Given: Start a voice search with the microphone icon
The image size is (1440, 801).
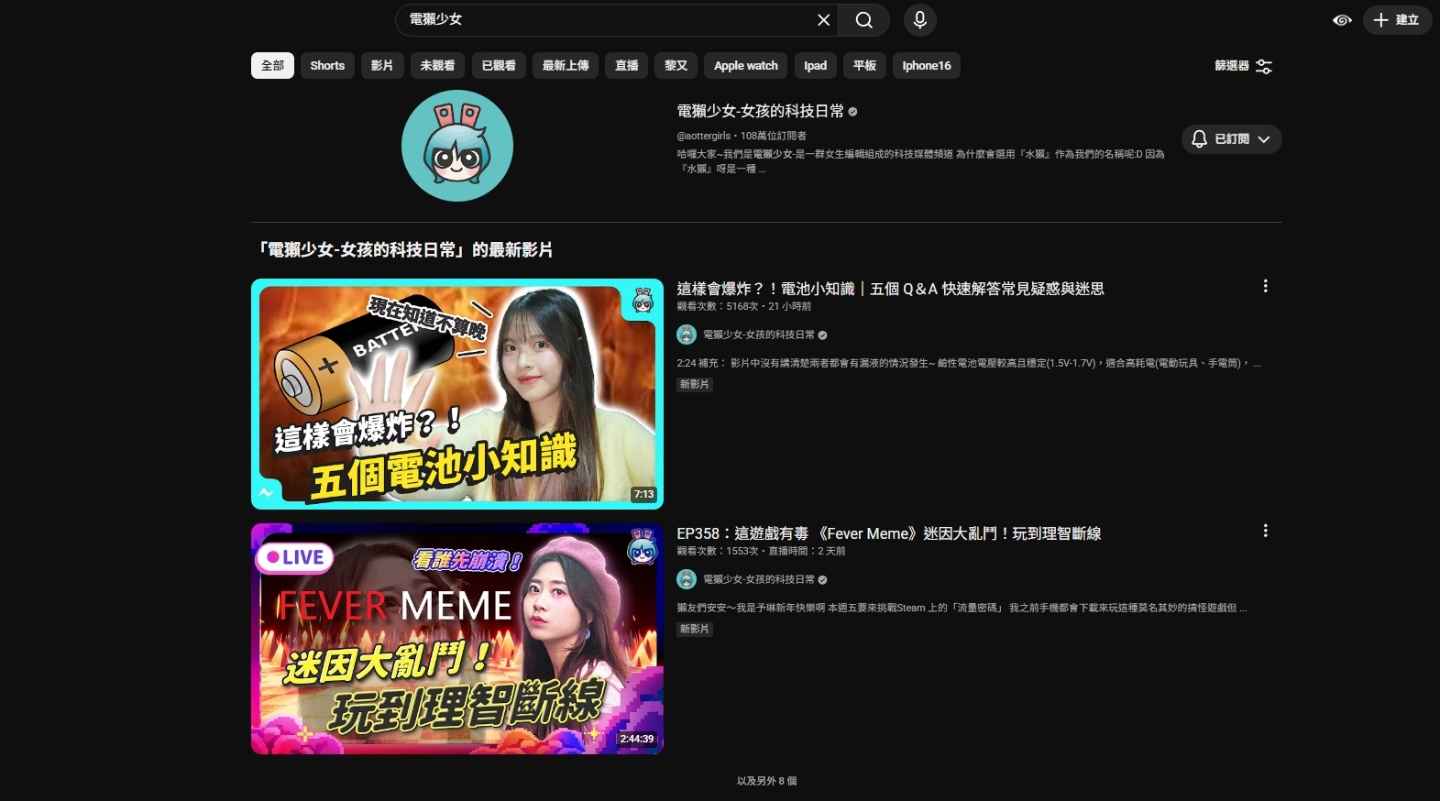Looking at the screenshot, I should coord(919,20).
